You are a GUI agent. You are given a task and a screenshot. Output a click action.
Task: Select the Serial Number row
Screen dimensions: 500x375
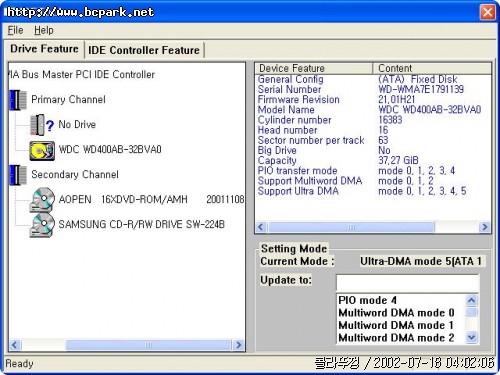(x=373, y=89)
